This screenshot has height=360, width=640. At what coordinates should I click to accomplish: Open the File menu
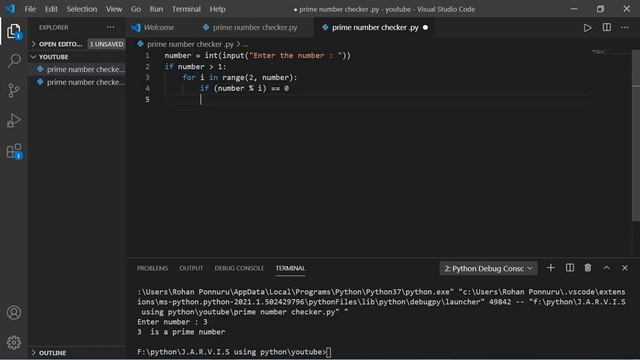(x=30, y=9)
